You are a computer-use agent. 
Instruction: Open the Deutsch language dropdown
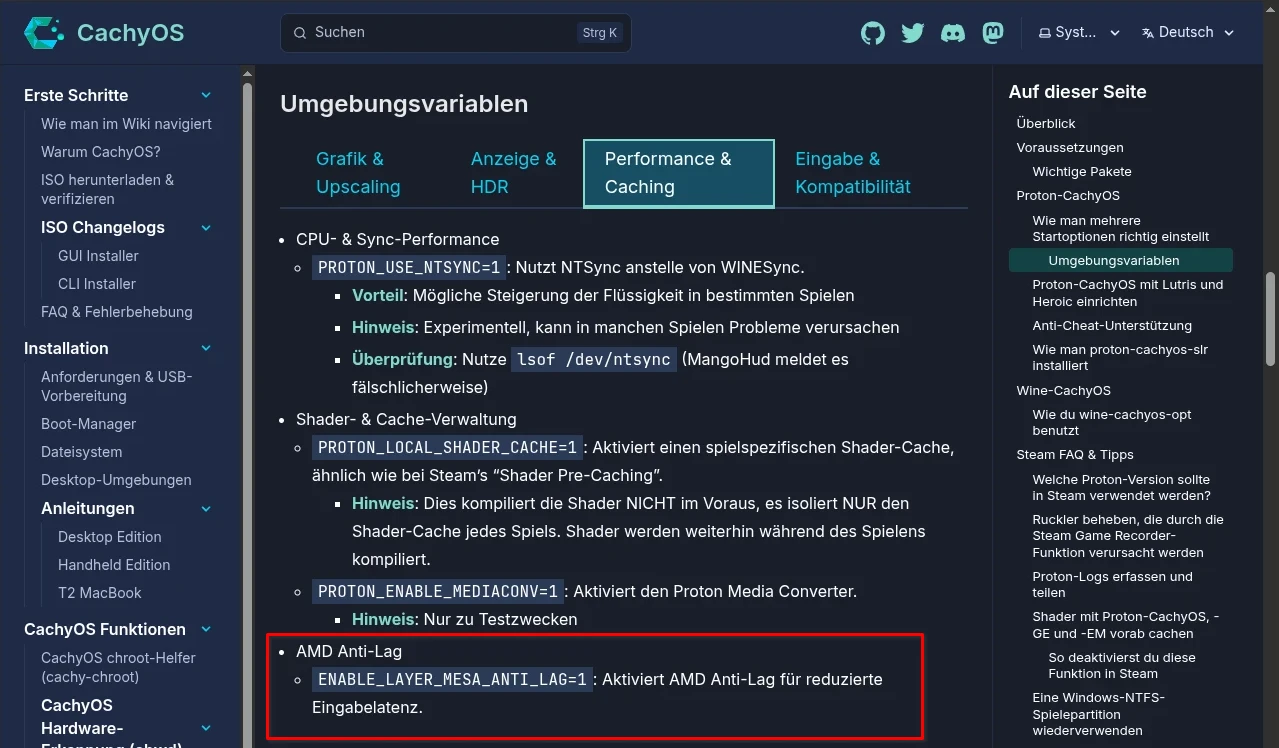1188,33
